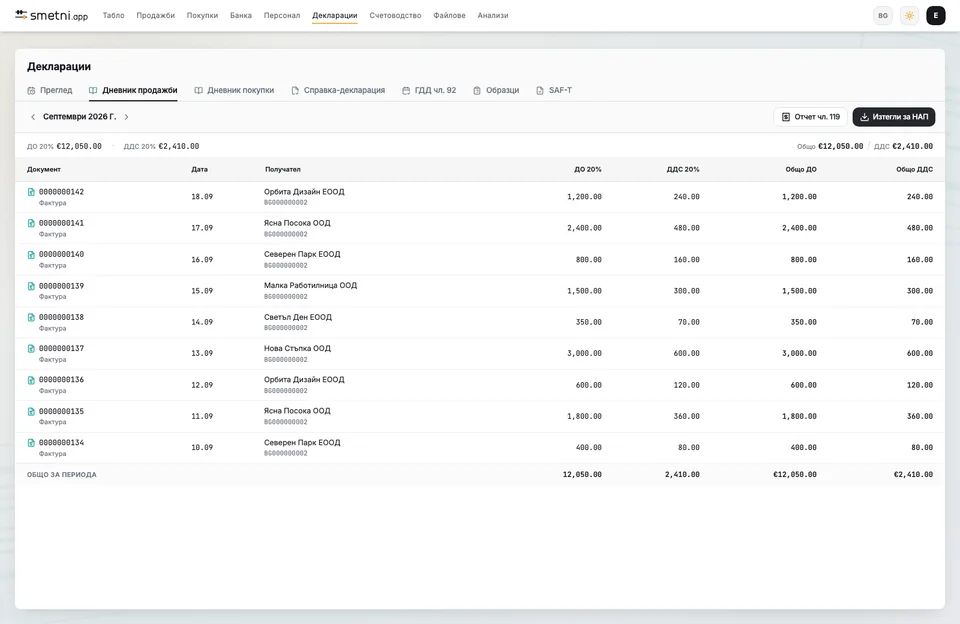Open the Анализи menu
Screen dimensions: 960x624
click(x=493, y=15)
